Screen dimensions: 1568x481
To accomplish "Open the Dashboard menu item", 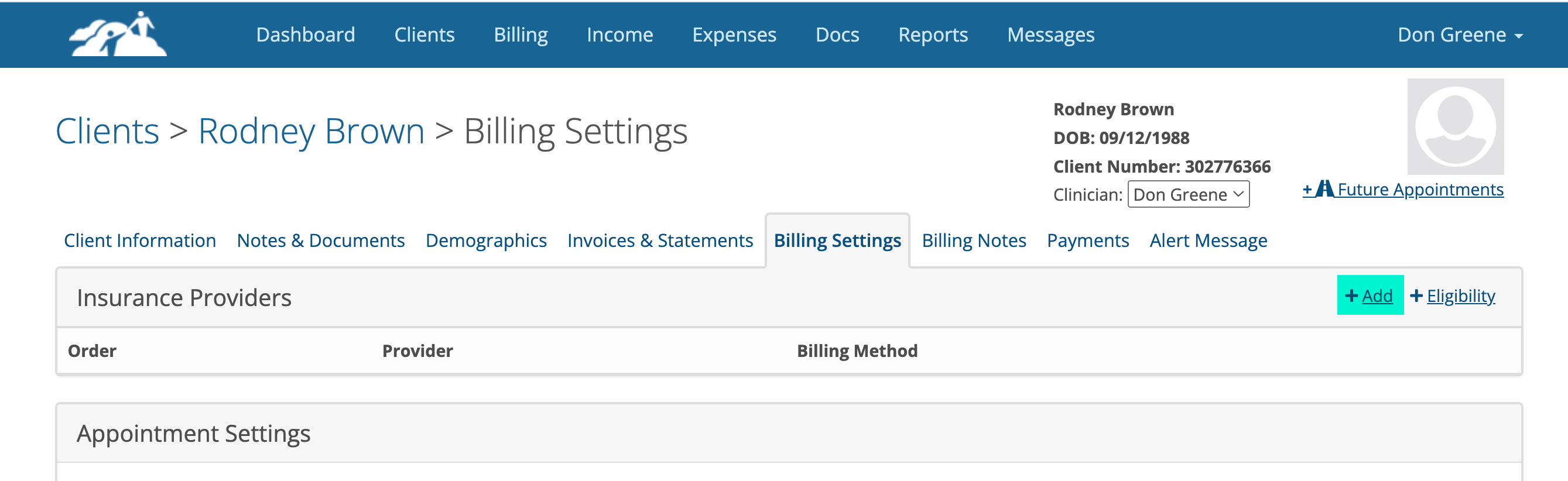I will 306,35.
